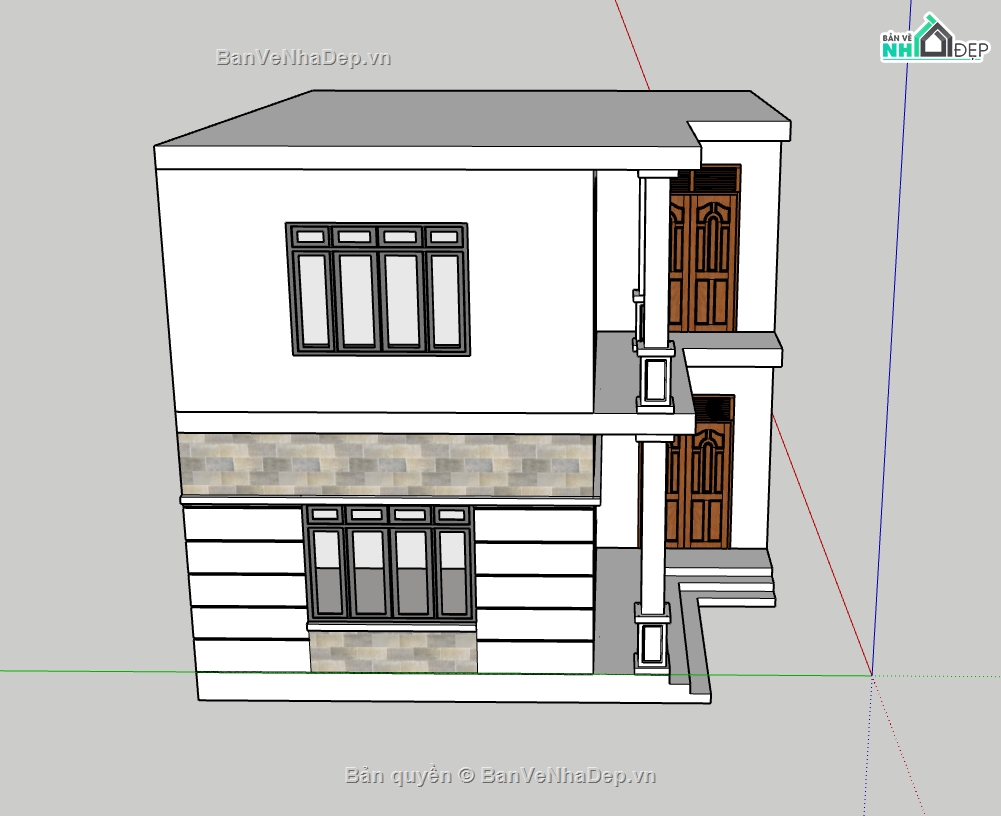The image size is (1001, 816).
Task: Select the upper floor four-panel window
Action: pyautogui.click(x=378, y=289)
